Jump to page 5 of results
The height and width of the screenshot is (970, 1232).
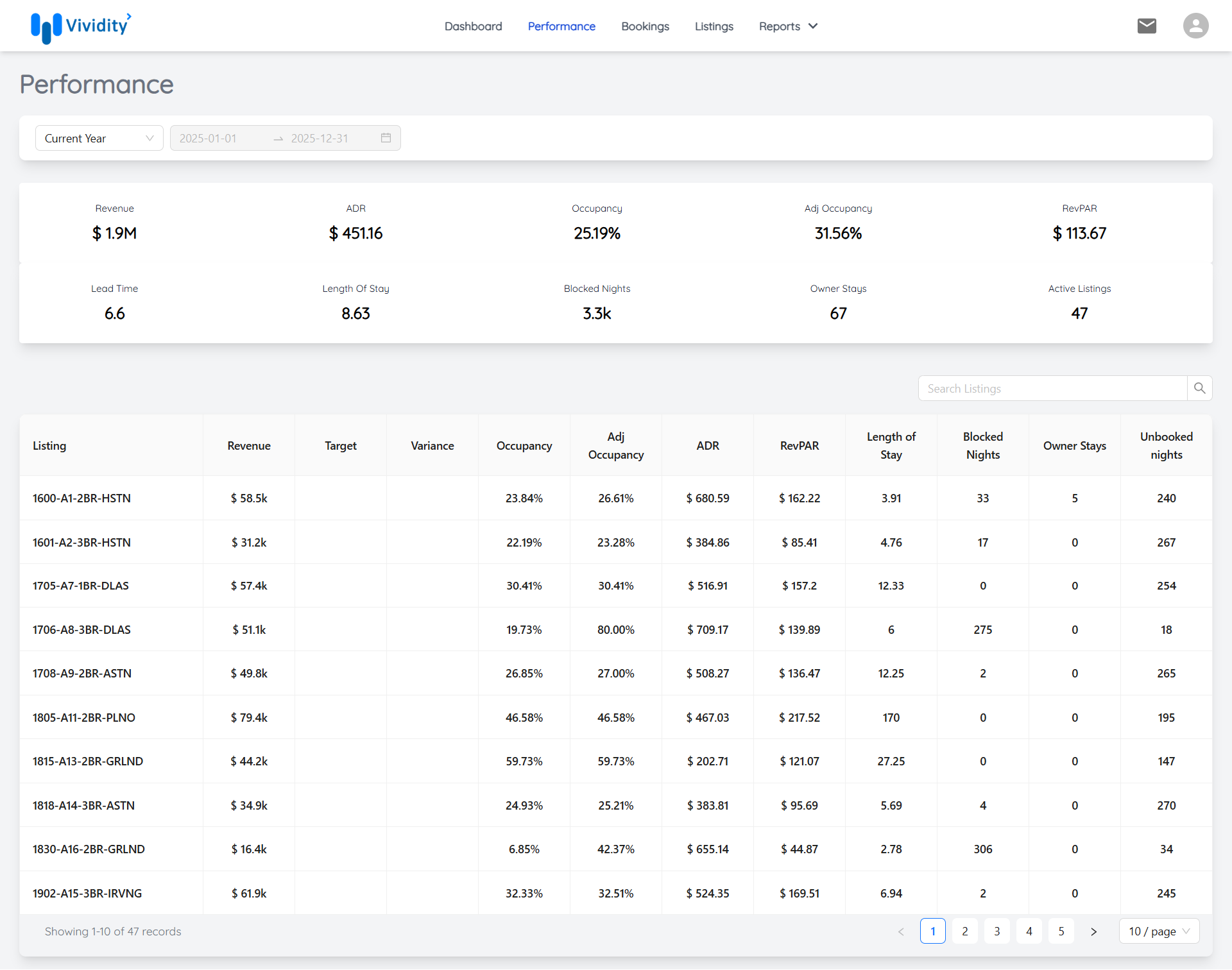tap(1061, 932)
